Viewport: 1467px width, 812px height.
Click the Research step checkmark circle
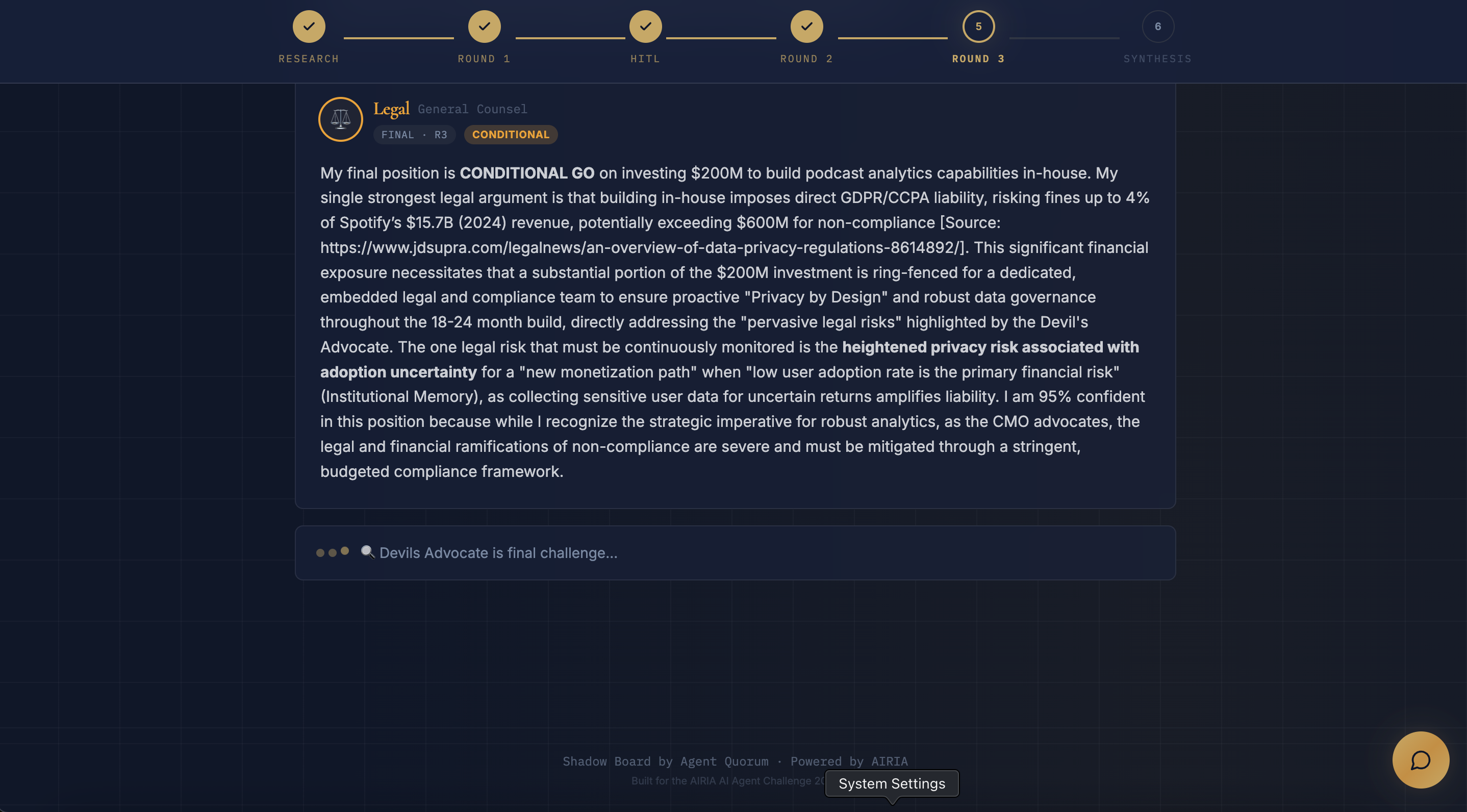click(309, 26)
